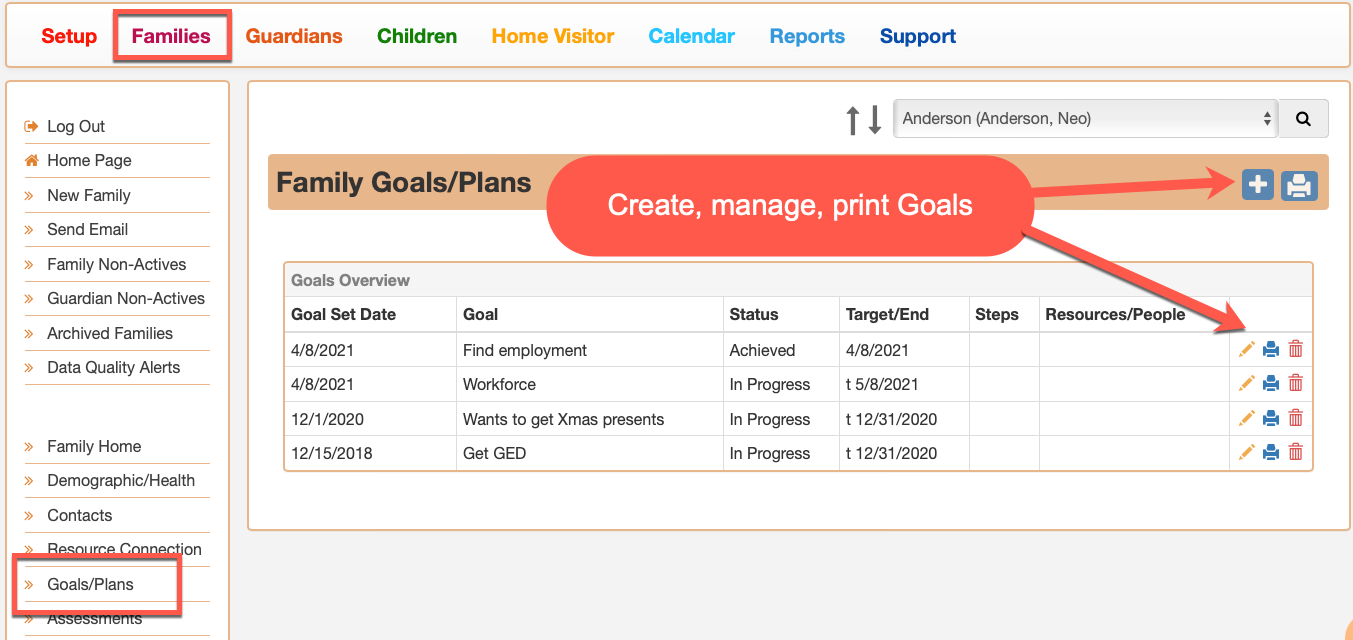Screen dimensions: 1353x640
Task: Print the Workforce goal row
Action: click(1271, 383)
